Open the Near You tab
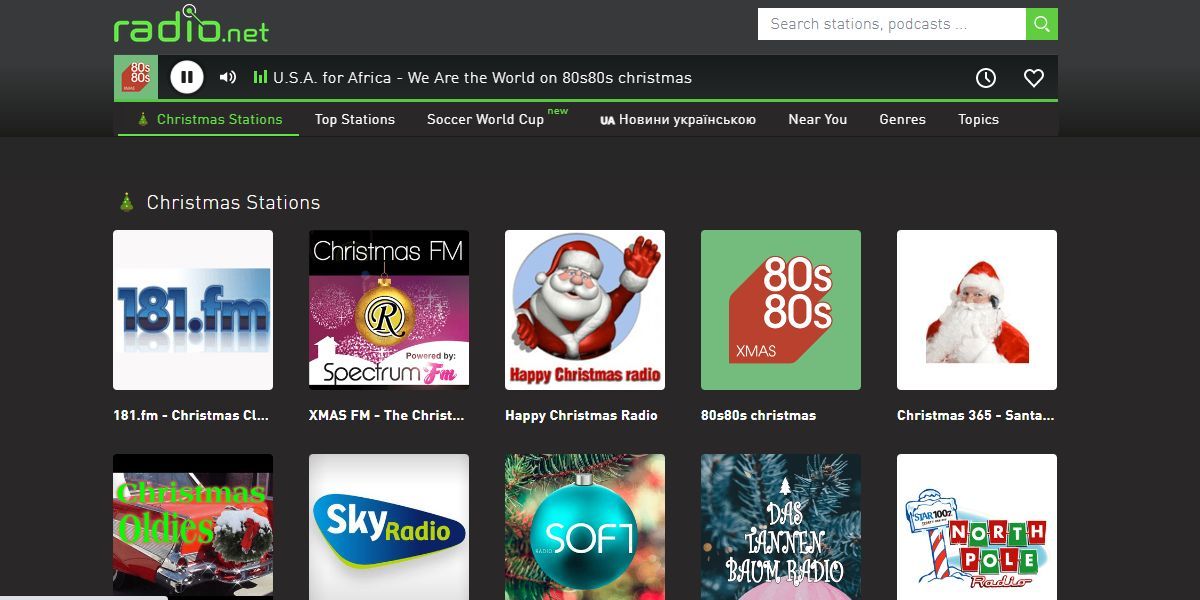The image size is (1200, 600). [818, 119]
